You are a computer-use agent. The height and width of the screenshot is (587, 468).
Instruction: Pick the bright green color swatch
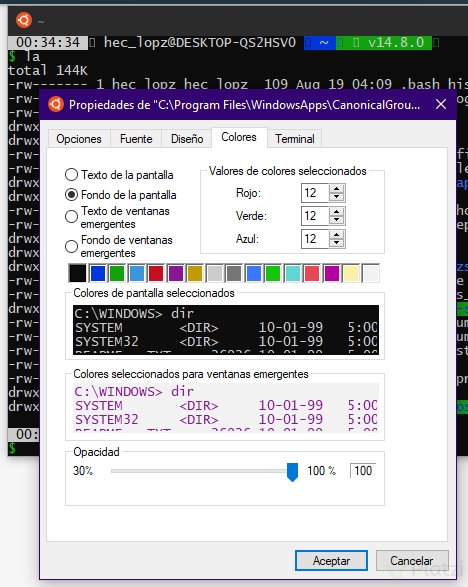[x=273, y=273]
